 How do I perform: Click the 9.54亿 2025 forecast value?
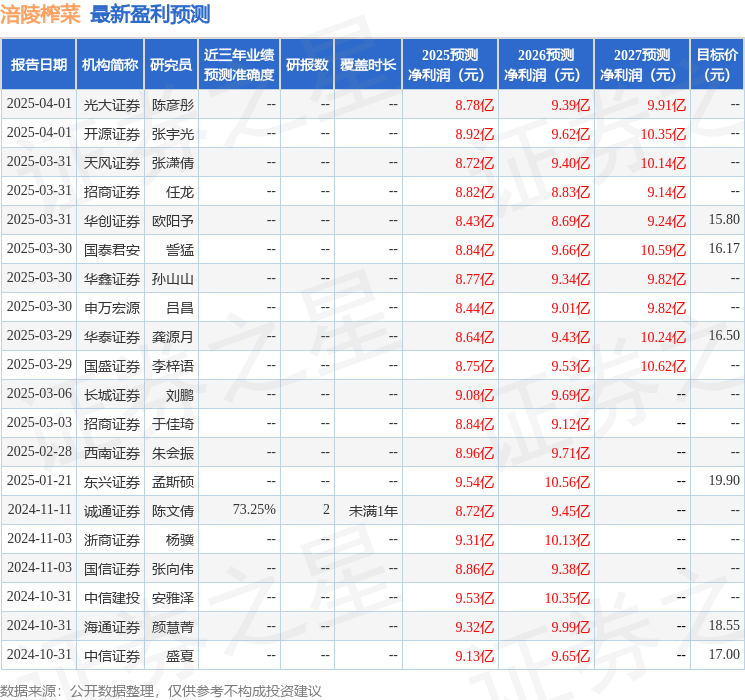pos(475,482)
